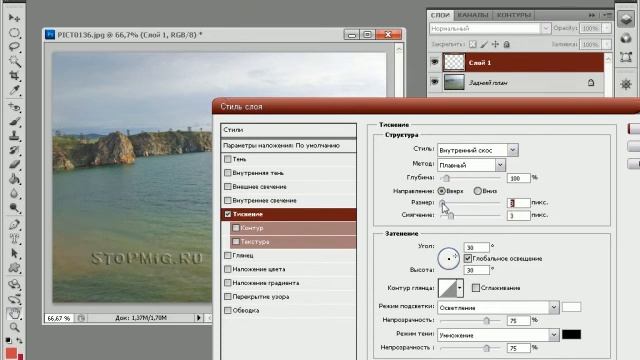640x360 pixels.
Task: Select the Clone Stamp tool
Action: [x=14, y=136]
